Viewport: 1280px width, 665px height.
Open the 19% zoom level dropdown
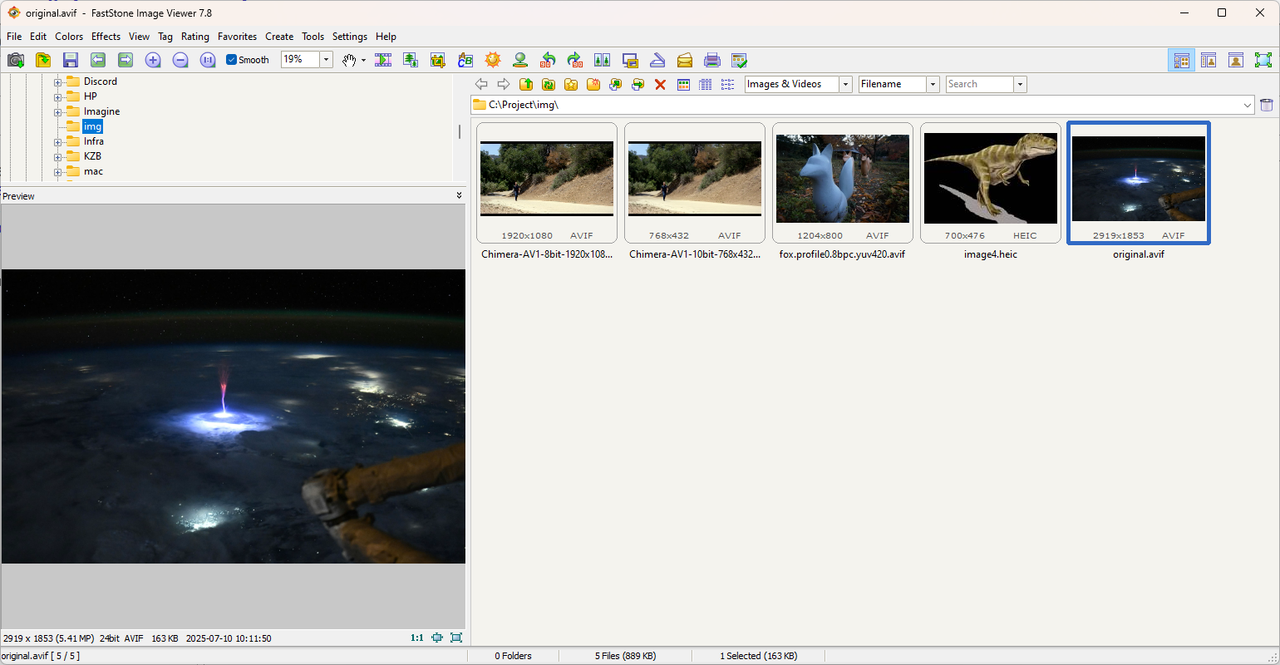tap(326, 60)
